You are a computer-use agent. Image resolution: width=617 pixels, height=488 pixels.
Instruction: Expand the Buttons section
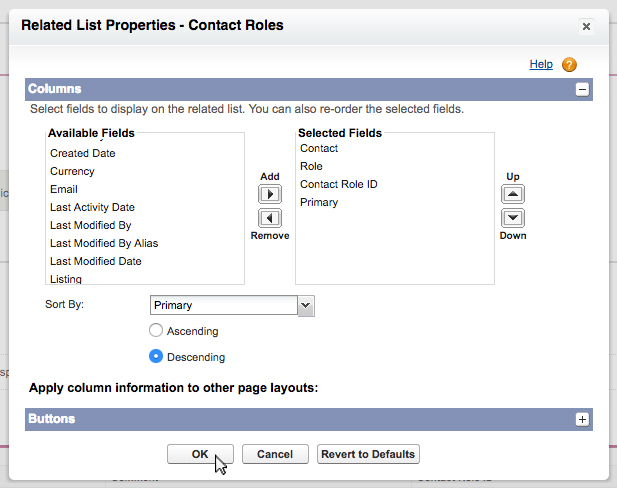[582, 419]
